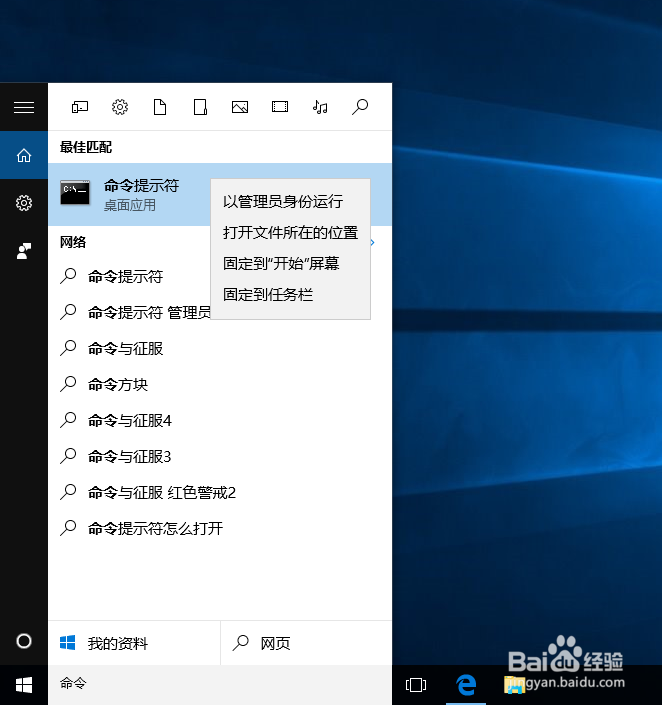
Task: Click the feedback person icon in sidebar
Action: (24, 251)
